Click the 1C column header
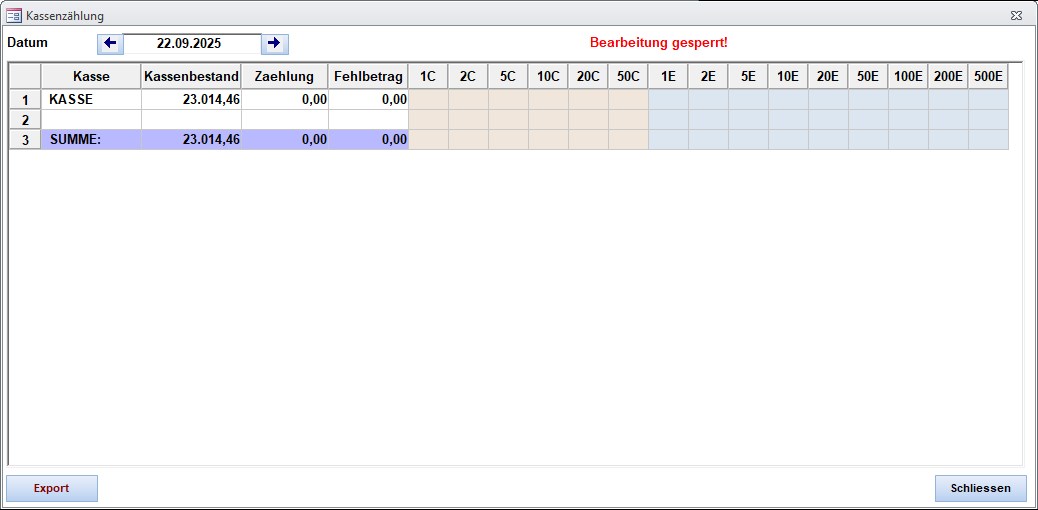Image resolution: width=1038 pixels, height=510 pixels. pyautogui.click(x=428, y=76)
